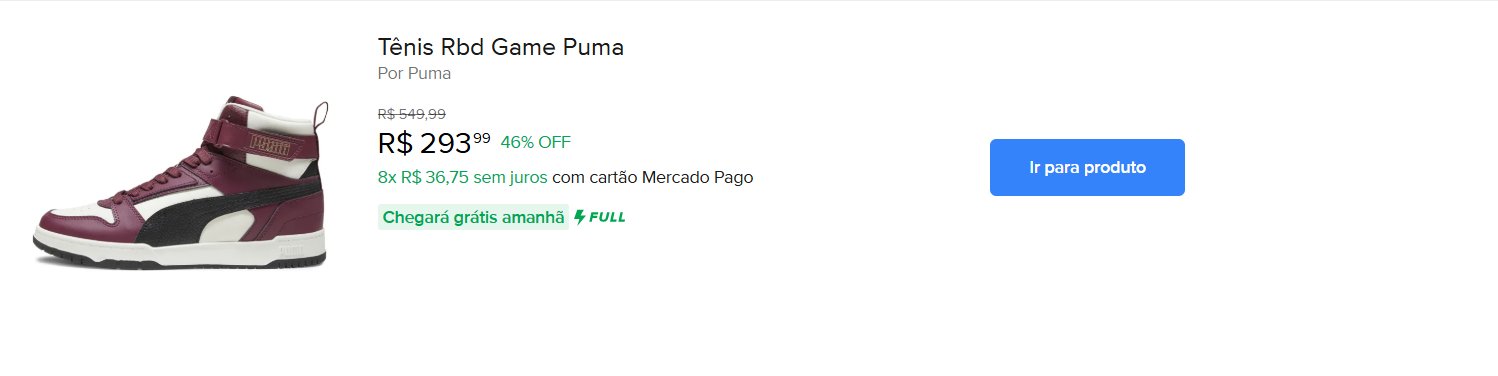The height and width of the screenshot is (376, 1498).
Task: Click the lightning bolt FULL icon
Action: click(580, 217)
